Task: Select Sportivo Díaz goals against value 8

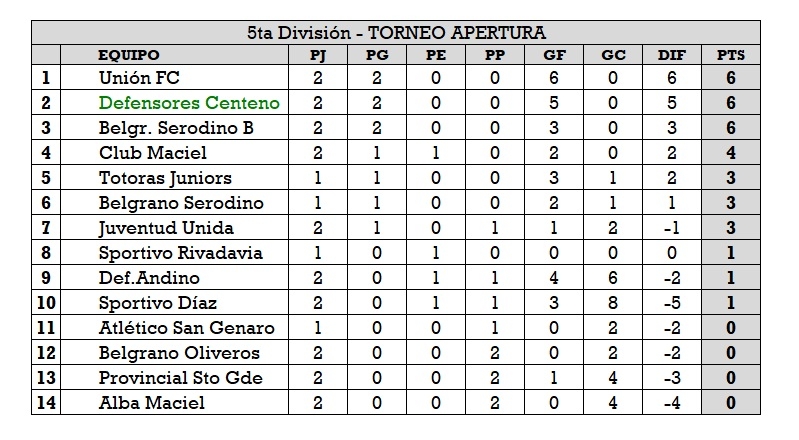Action: 613,303
